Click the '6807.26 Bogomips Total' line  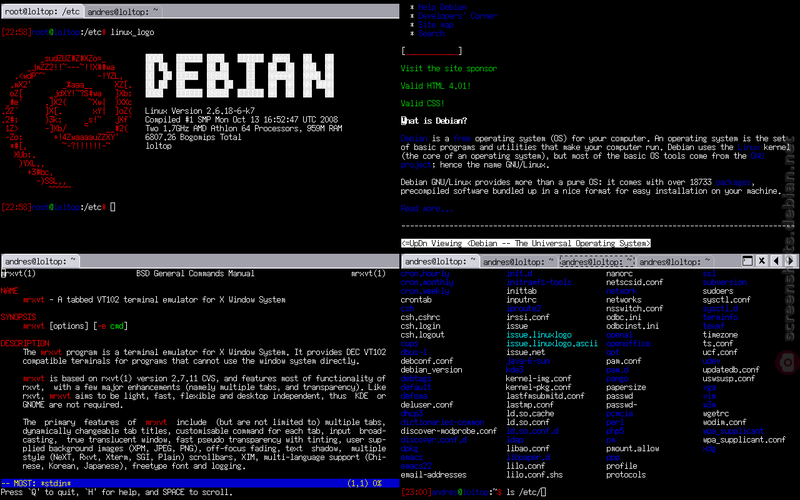193,137
